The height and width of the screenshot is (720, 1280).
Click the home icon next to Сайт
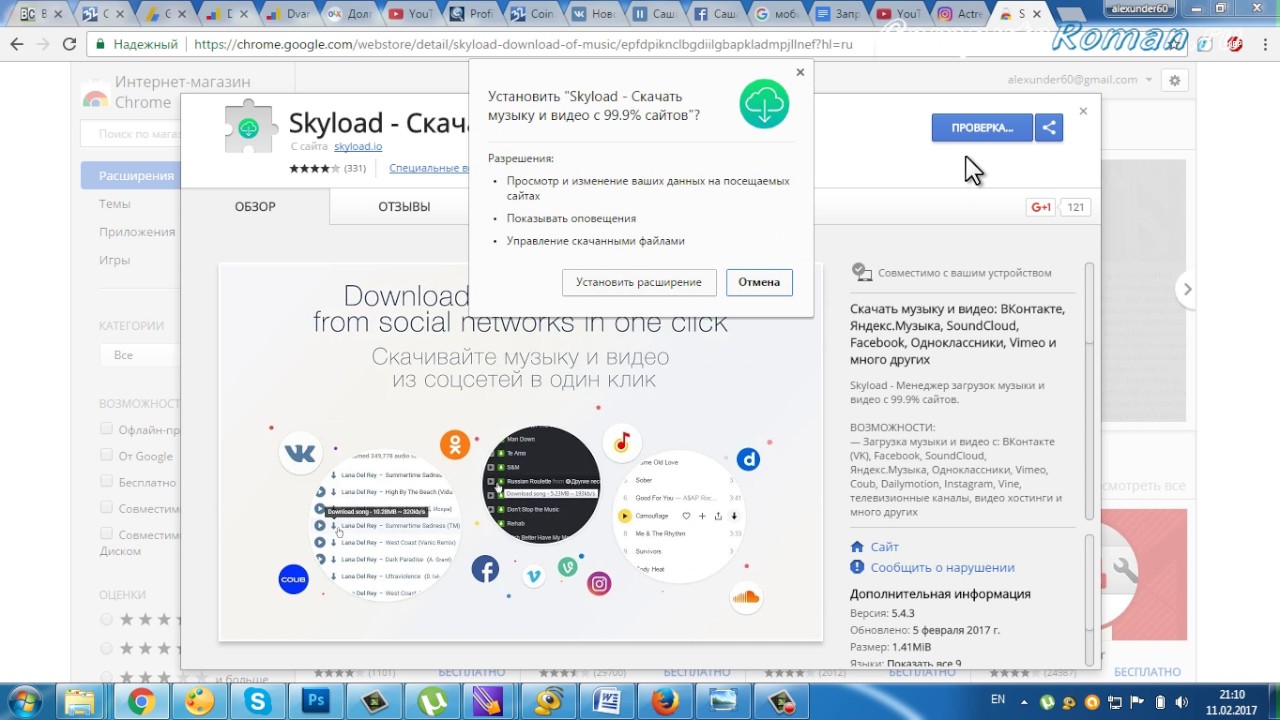(857, 547)
